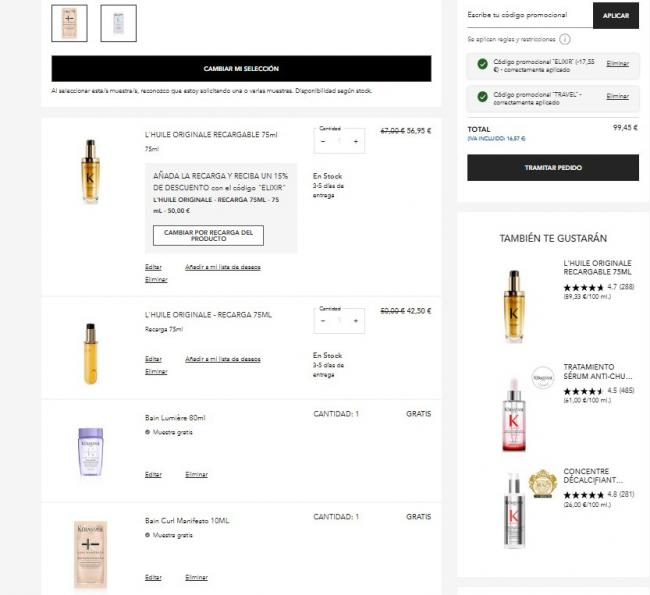
Task: Click the discounted price 56,95 €
Action: (419, 131)
